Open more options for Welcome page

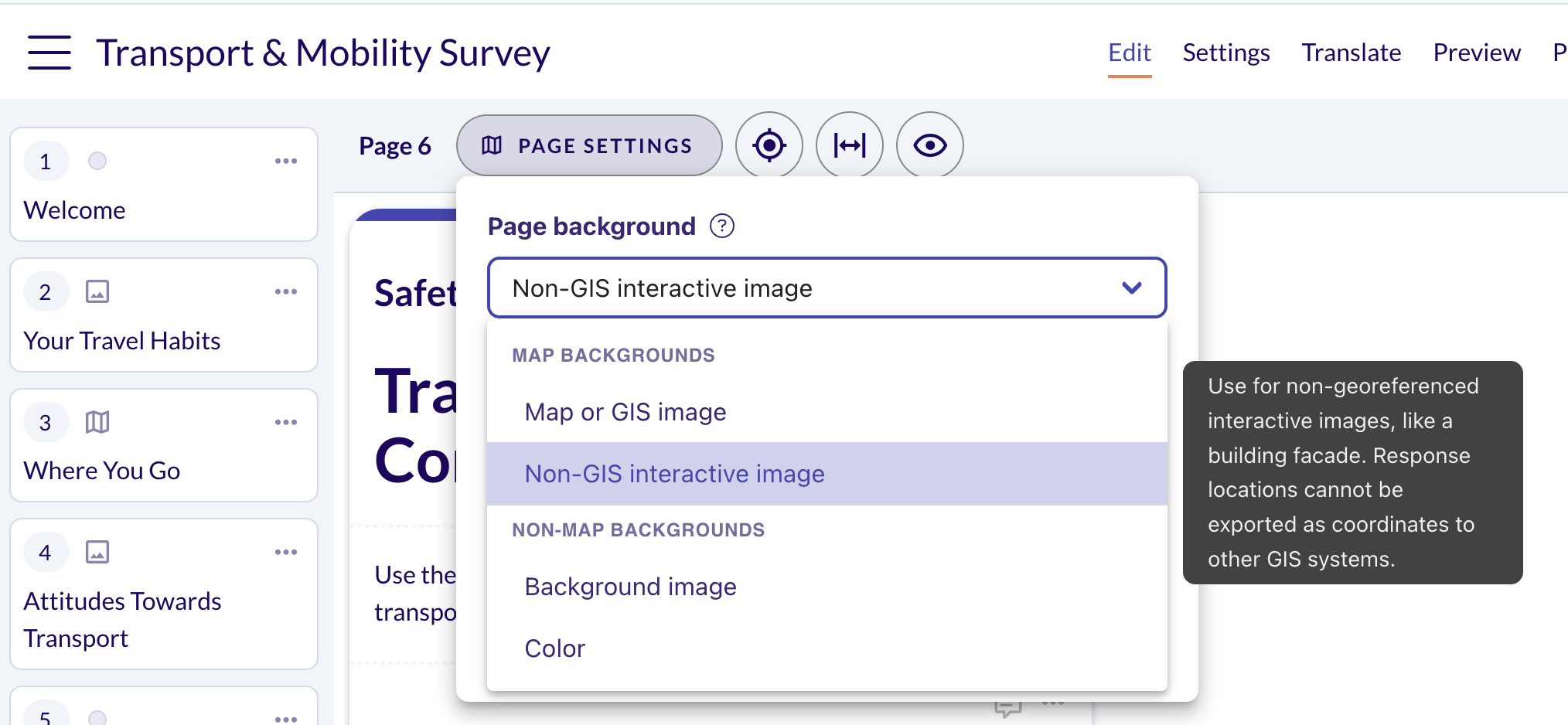286,161
